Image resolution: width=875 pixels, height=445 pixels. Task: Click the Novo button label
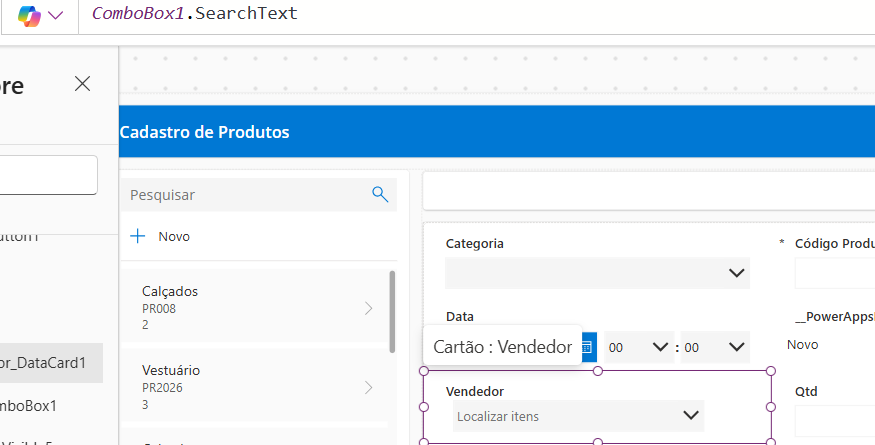(174, 236)
